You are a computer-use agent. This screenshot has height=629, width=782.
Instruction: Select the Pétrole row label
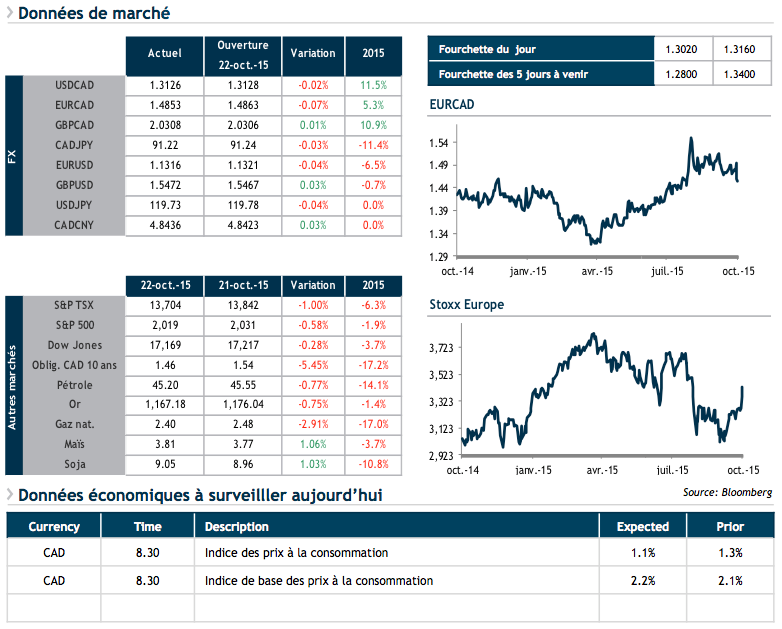point(74,385)
